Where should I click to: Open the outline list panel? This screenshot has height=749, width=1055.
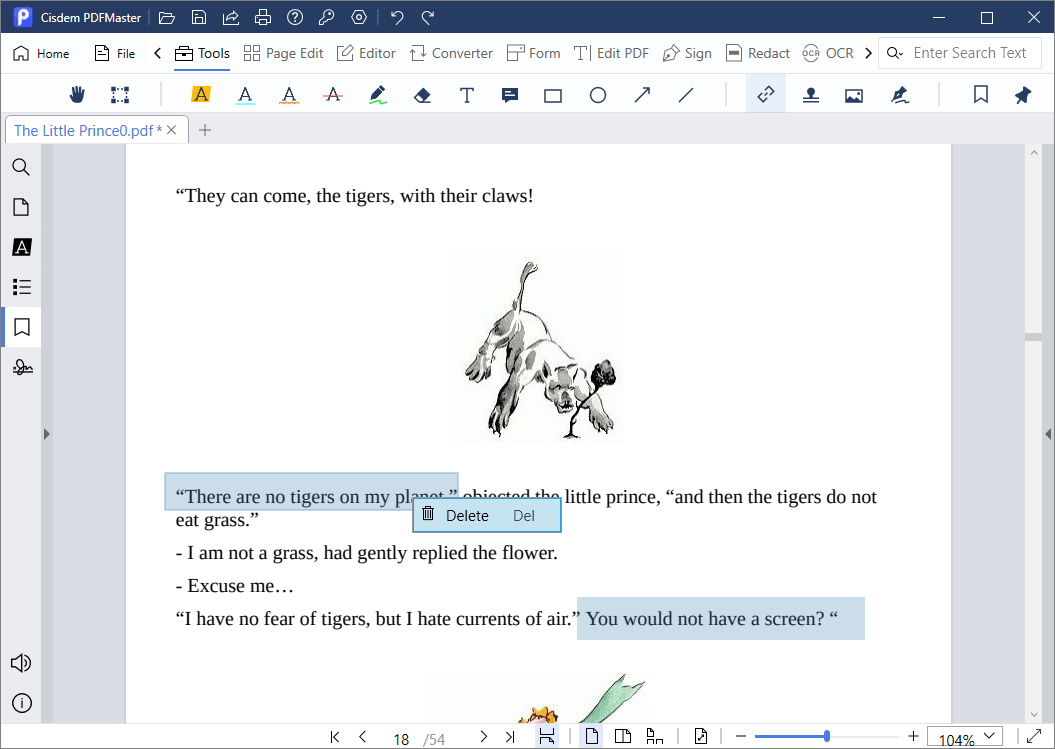pyautogui.click(x=22, y=287)
